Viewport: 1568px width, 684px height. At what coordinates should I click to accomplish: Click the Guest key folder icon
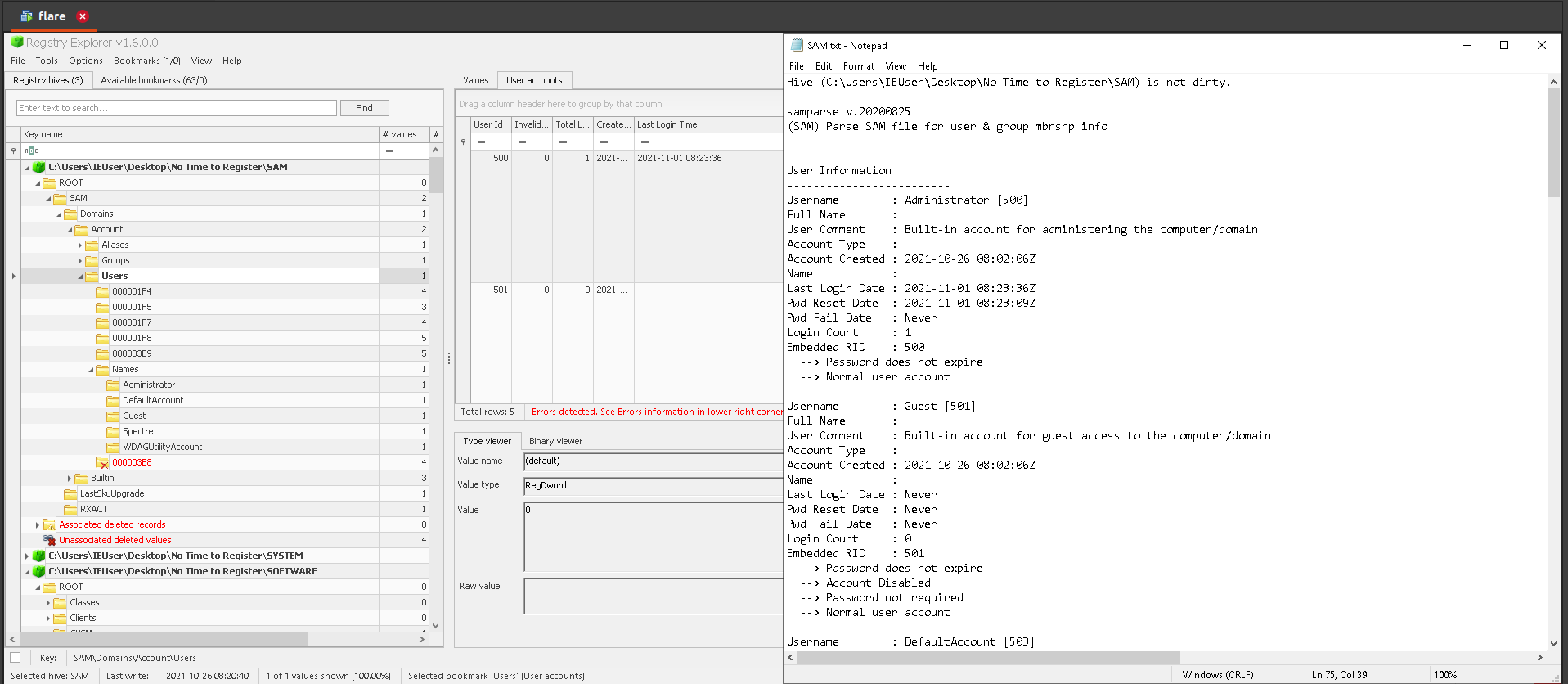coord(113,416)
